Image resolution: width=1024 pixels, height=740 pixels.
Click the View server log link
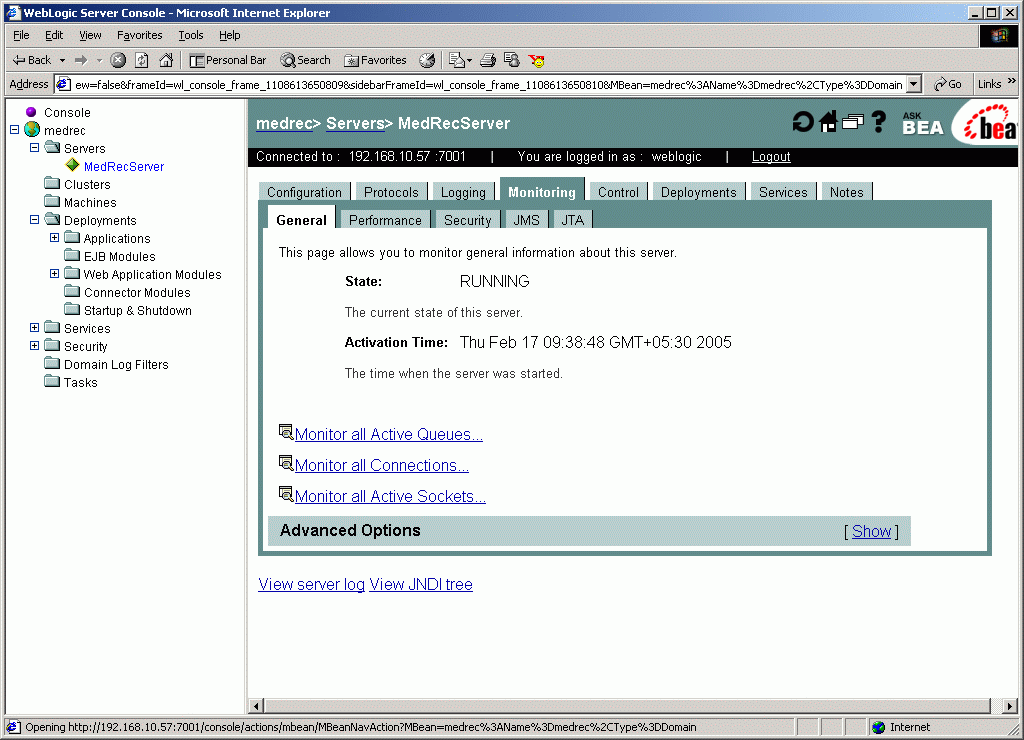[x=312, y=585]
